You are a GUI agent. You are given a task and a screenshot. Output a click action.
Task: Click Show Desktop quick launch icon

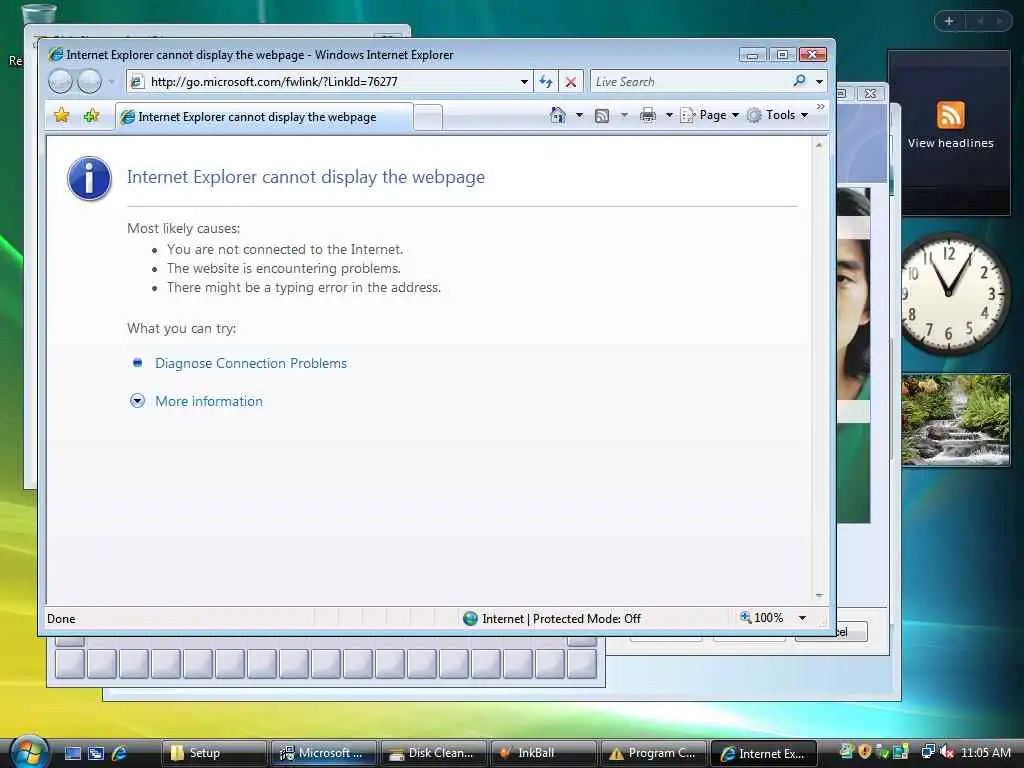(72, 753)
